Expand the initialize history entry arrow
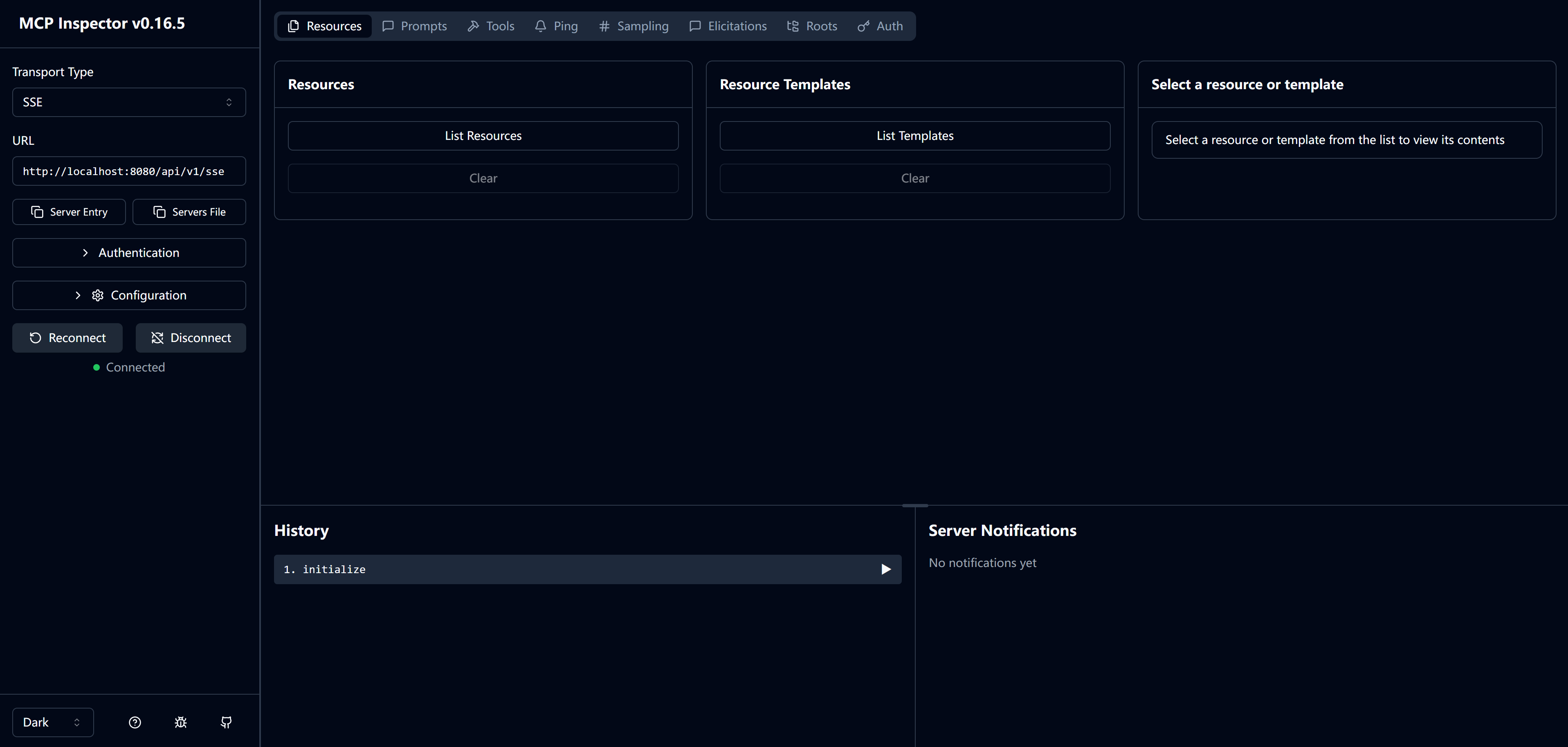Screen dimensions: 1568x747 [x=886, y=569]
